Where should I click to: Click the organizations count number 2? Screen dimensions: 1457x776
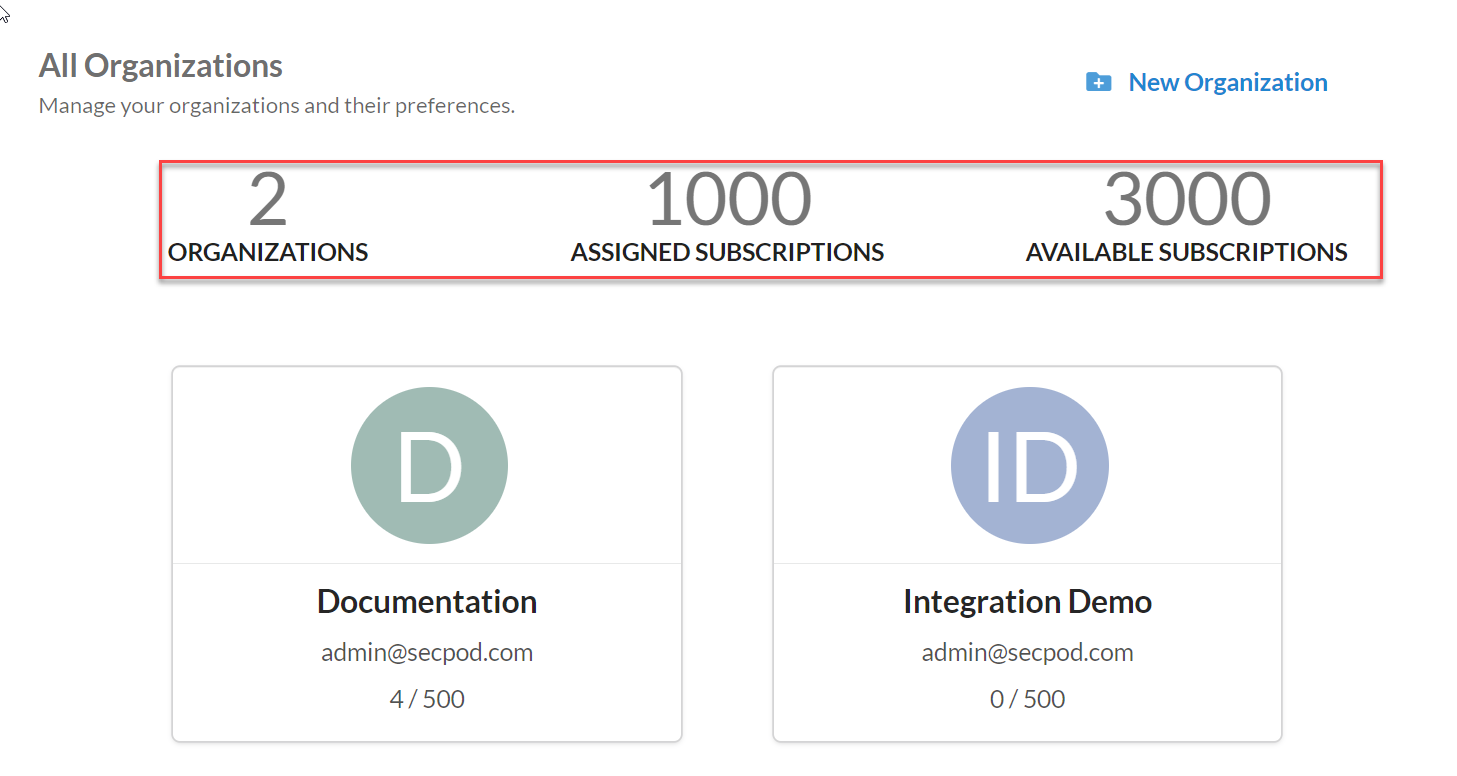coord(268,200)
